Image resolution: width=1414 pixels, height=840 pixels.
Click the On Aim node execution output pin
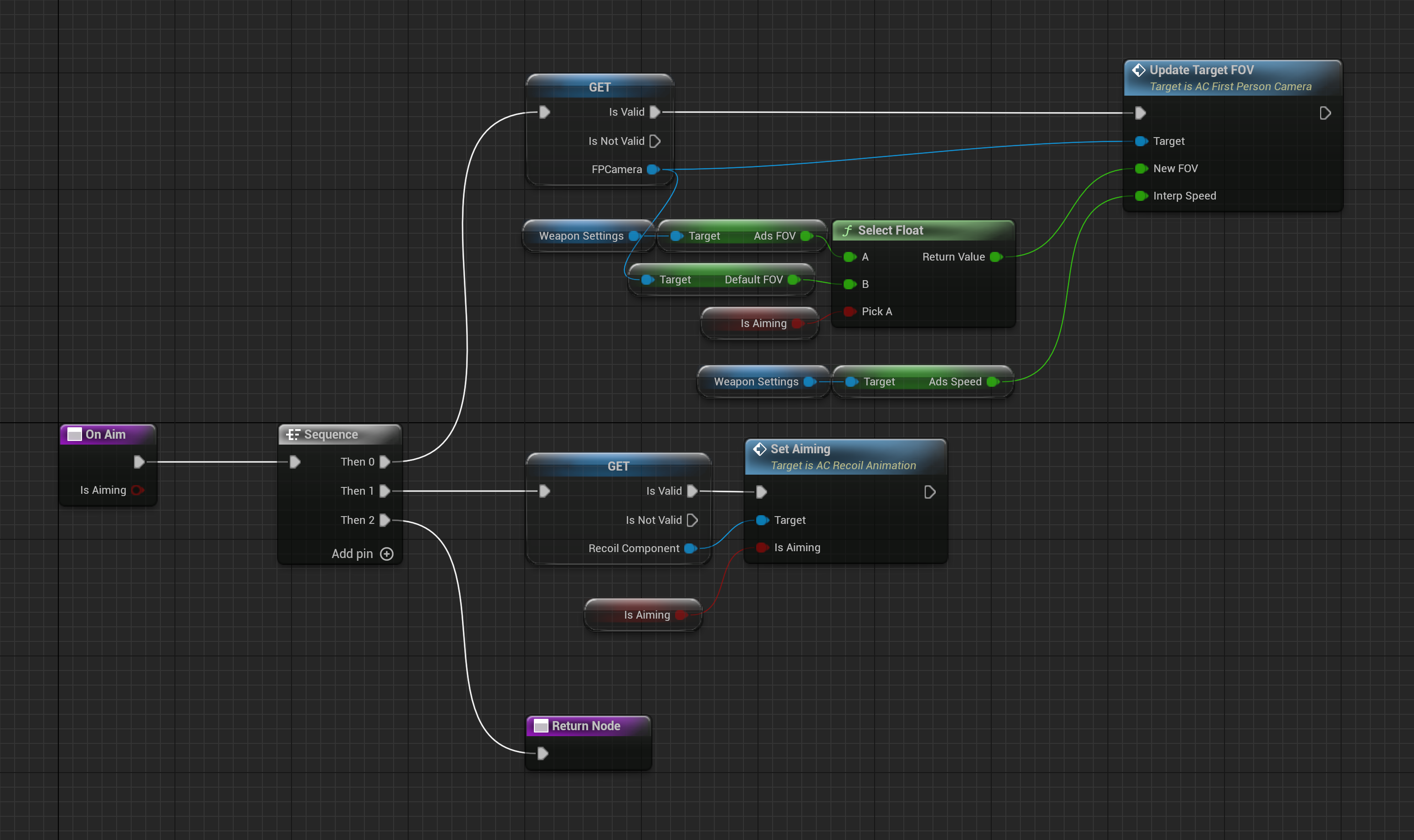[139, 462]
